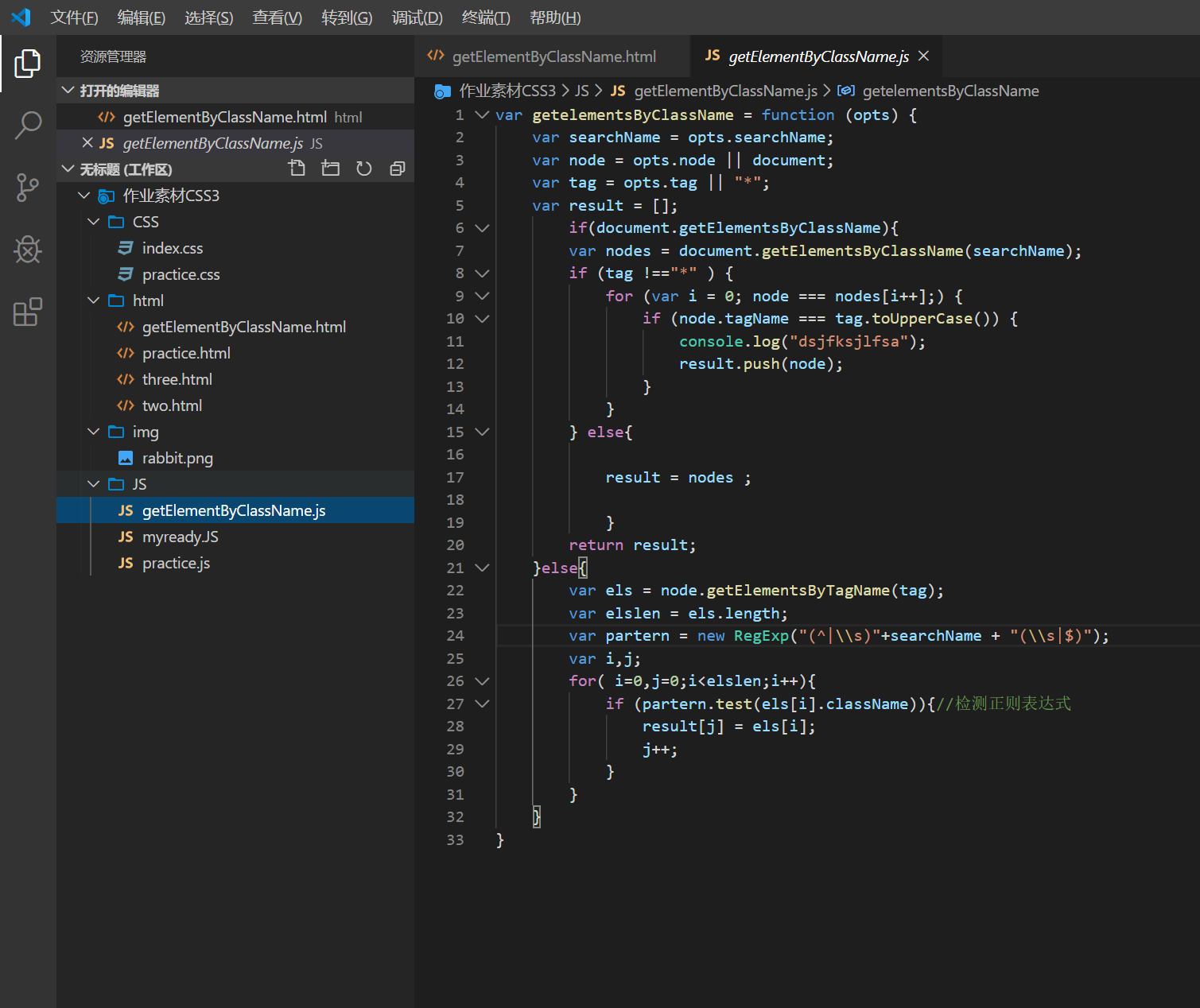
Task: Open the 帮助(H) menu
Action: [x=555, y=17]
